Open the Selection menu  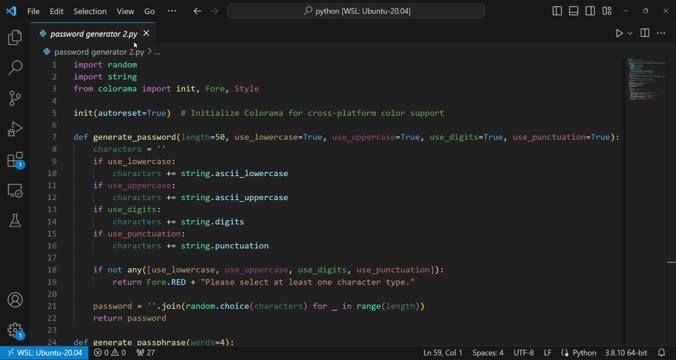point(90,11)
